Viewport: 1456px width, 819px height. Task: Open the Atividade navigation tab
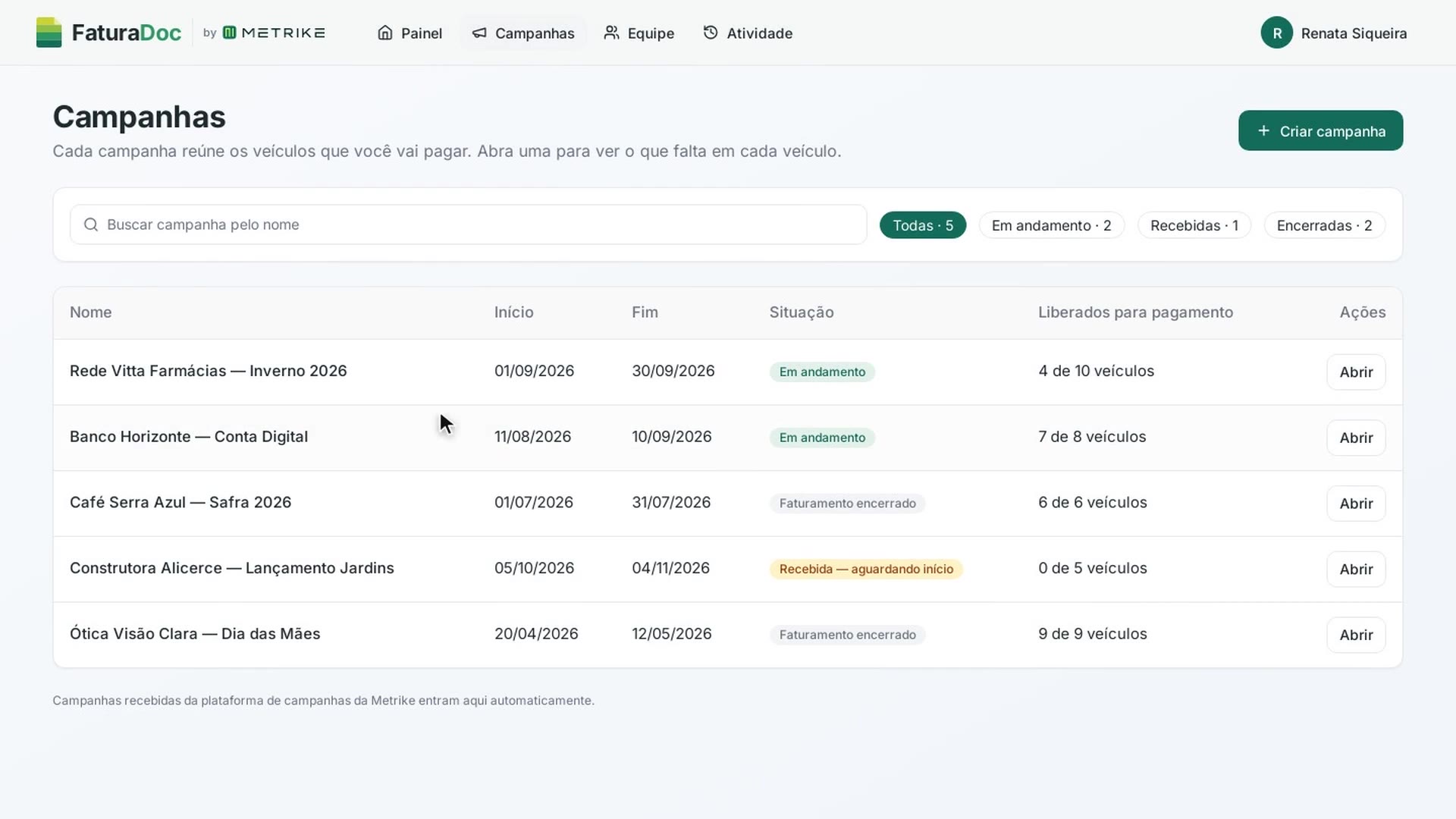tap(748, 33)
